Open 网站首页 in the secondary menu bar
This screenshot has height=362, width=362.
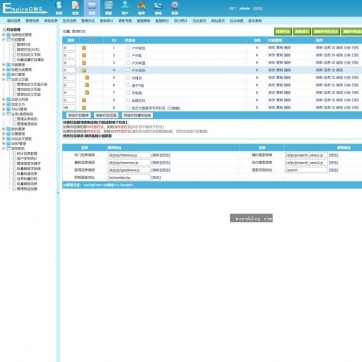tap(218, 21)
